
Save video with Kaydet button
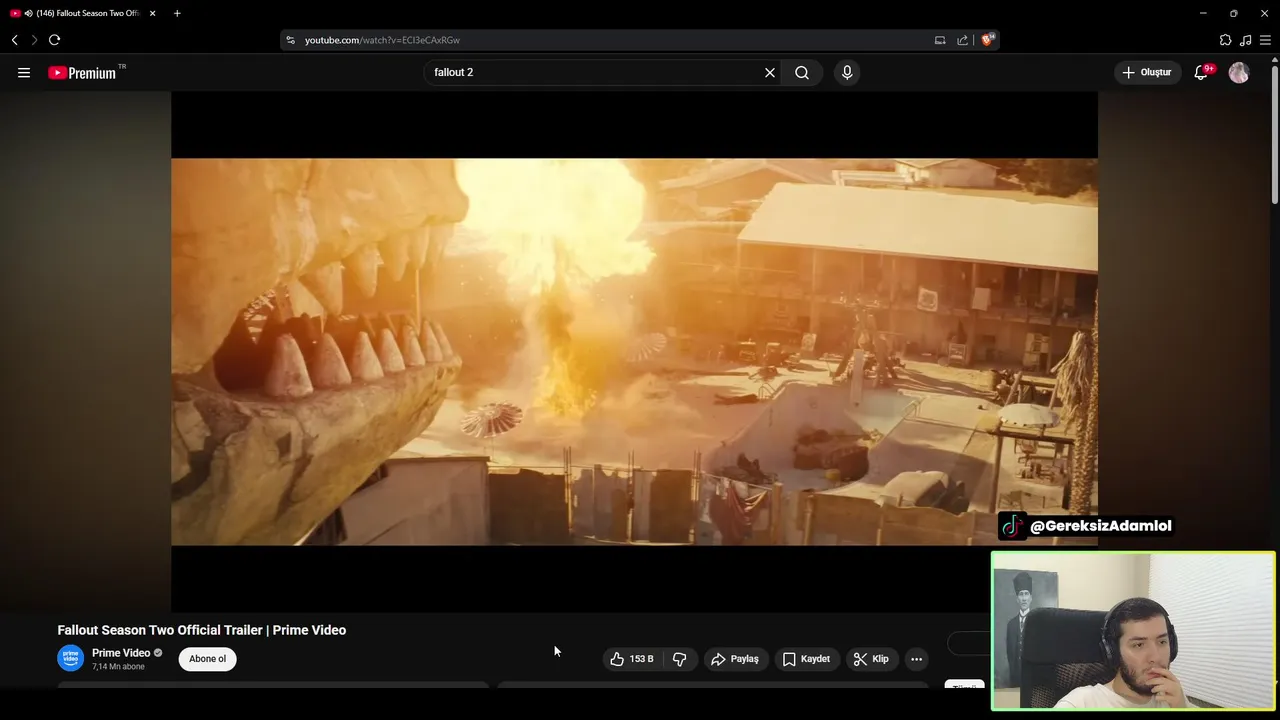click(x=806, y=659)
